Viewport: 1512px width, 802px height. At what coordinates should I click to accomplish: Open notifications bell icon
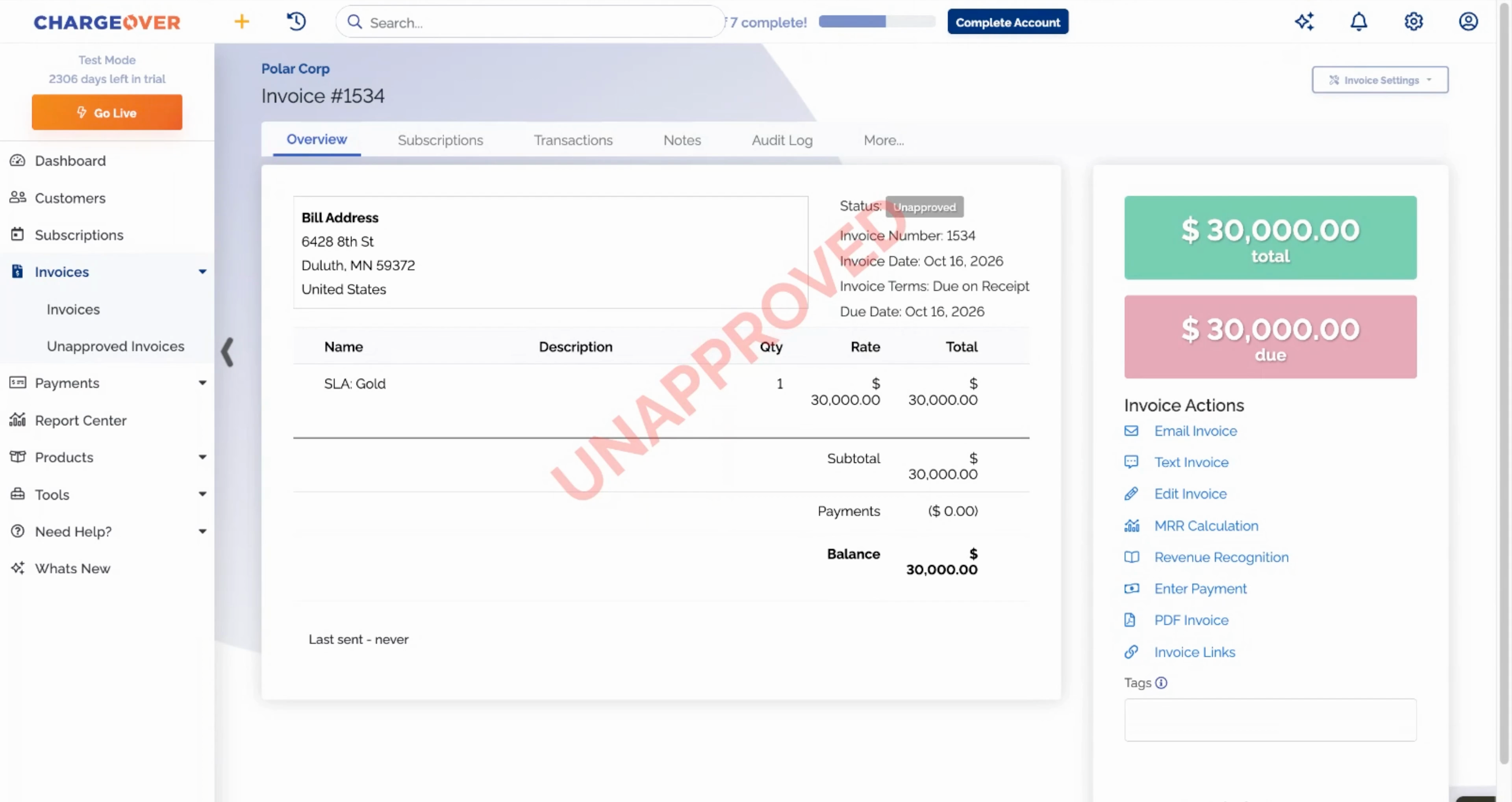pos(1359,22)
